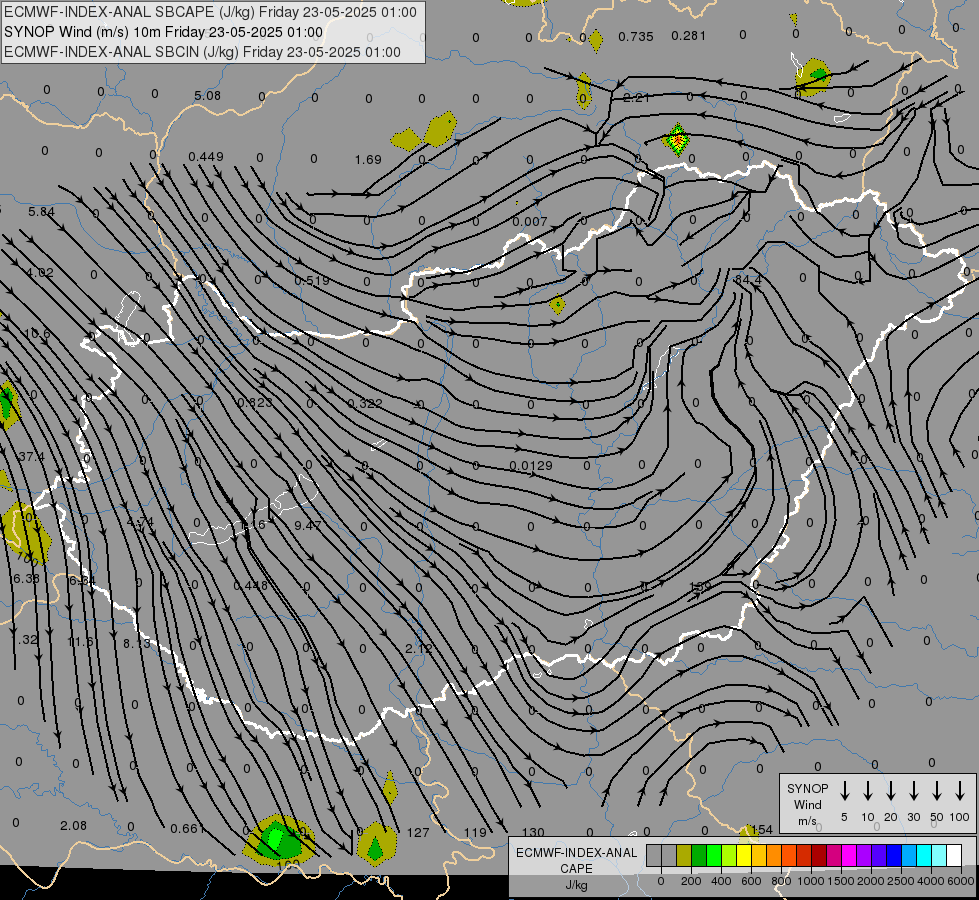The image size is (979, 900).
Task: Select the pure yellow CAPE legend swatch
Action: tap(744, 856)
